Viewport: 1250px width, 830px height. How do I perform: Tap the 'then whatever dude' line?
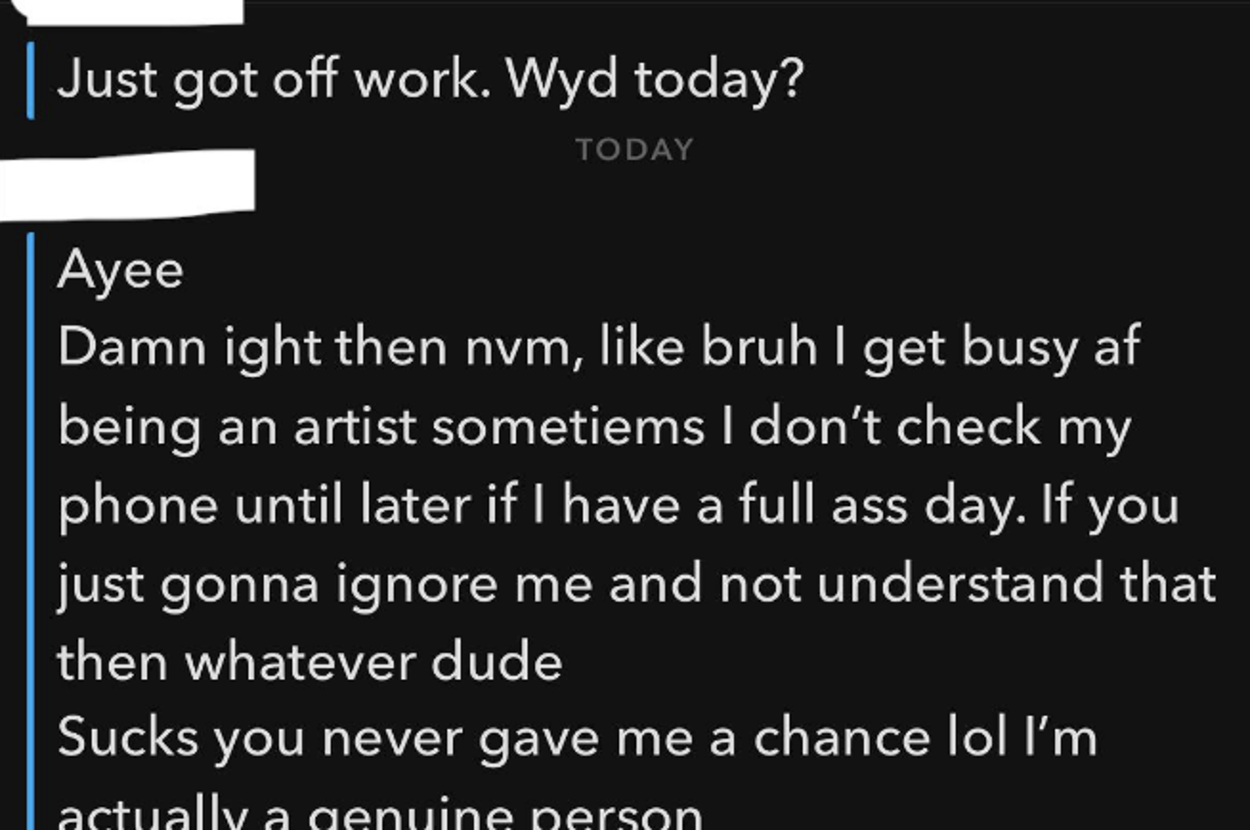point(310,661)
